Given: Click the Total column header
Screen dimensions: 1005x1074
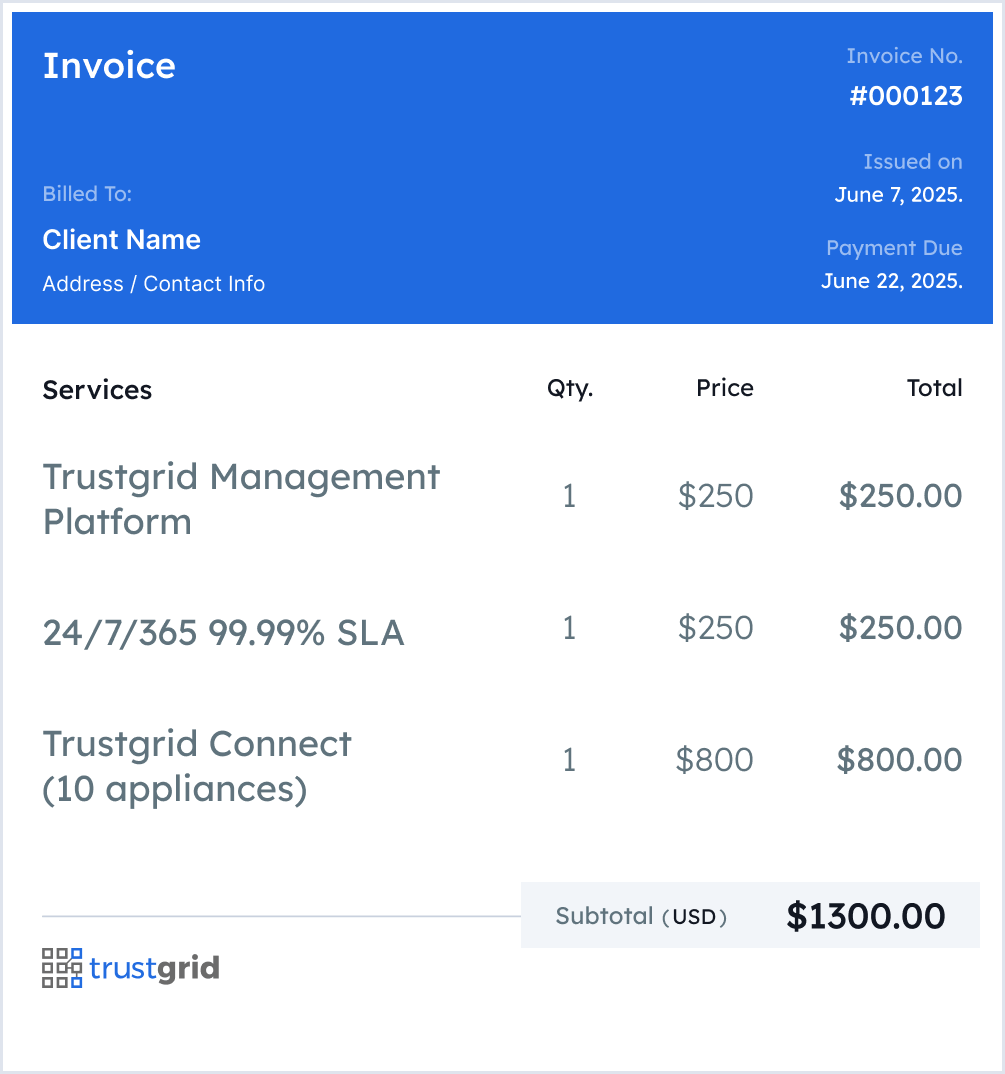Looking at the screenshot, I should pyautogui.click(x=934, y=388).
